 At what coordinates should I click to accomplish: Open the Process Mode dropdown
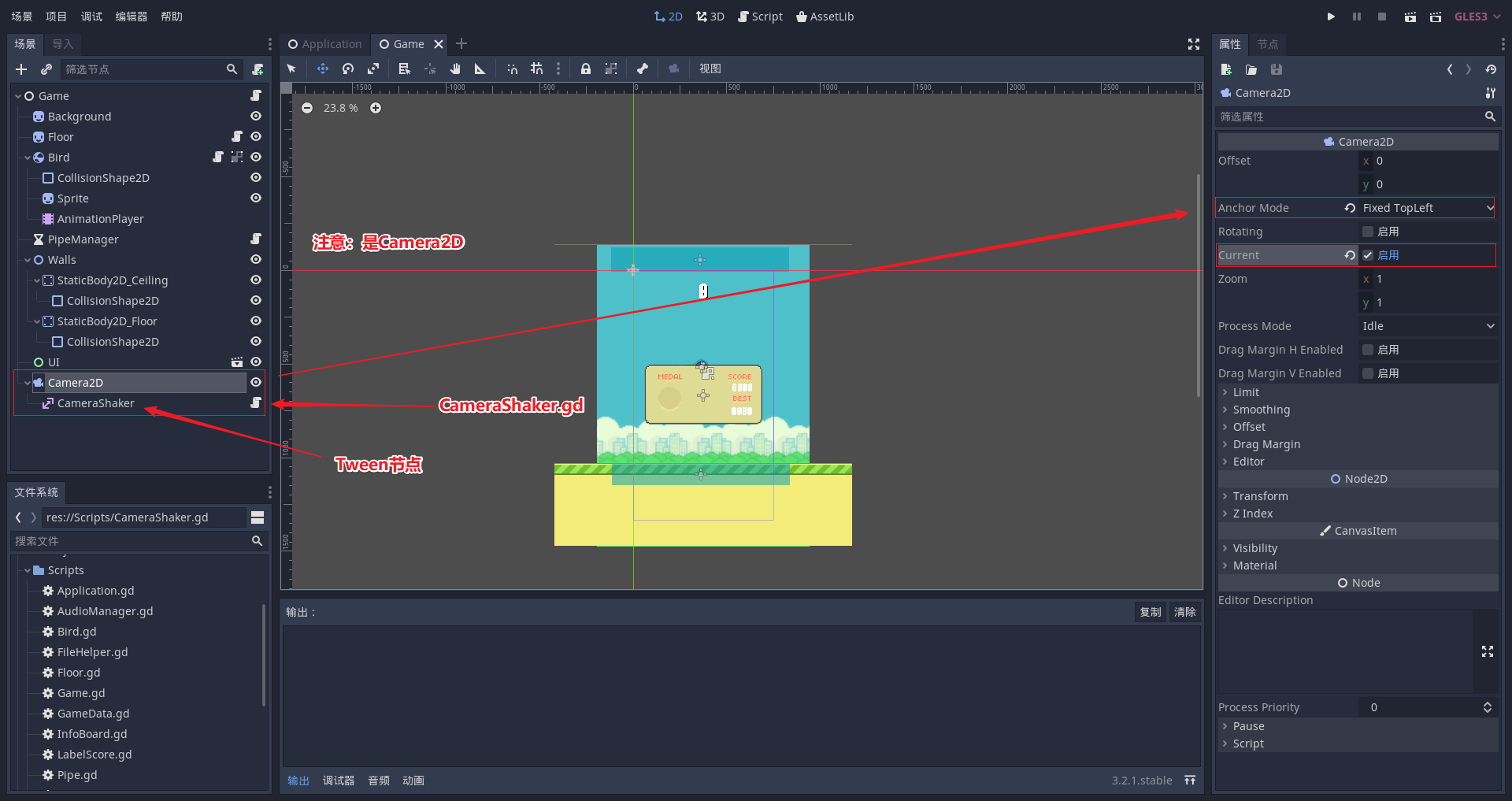(1428, 326)
